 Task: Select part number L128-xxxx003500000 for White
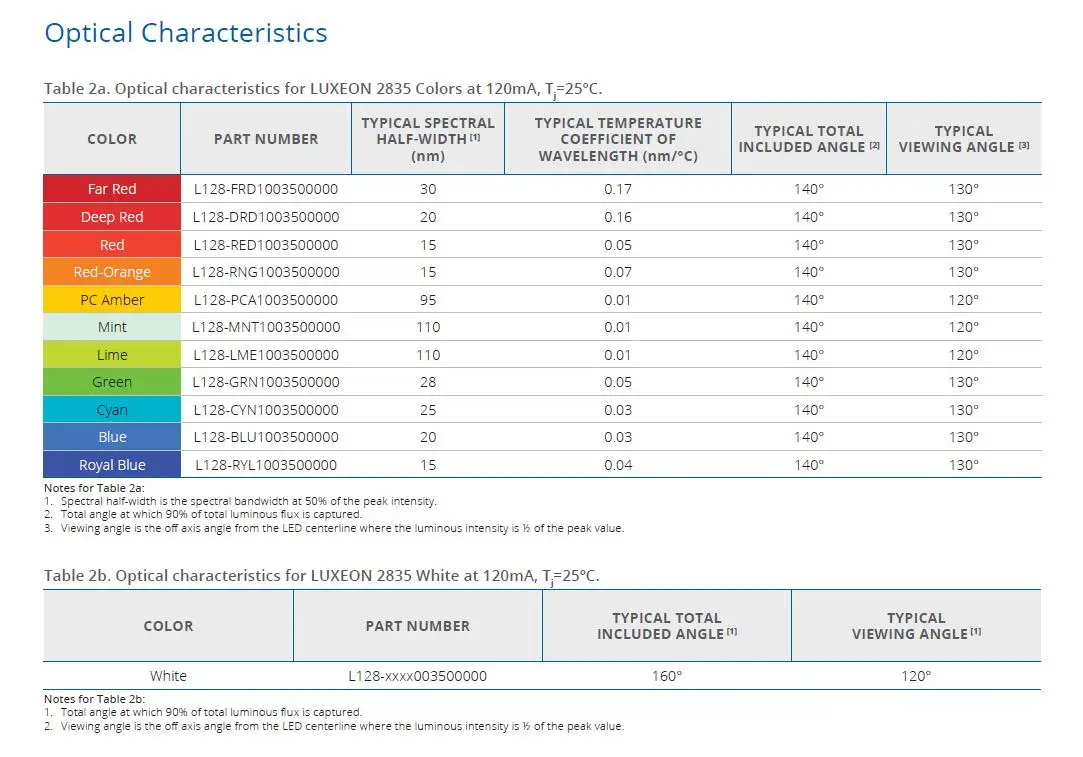click(417, 676)
